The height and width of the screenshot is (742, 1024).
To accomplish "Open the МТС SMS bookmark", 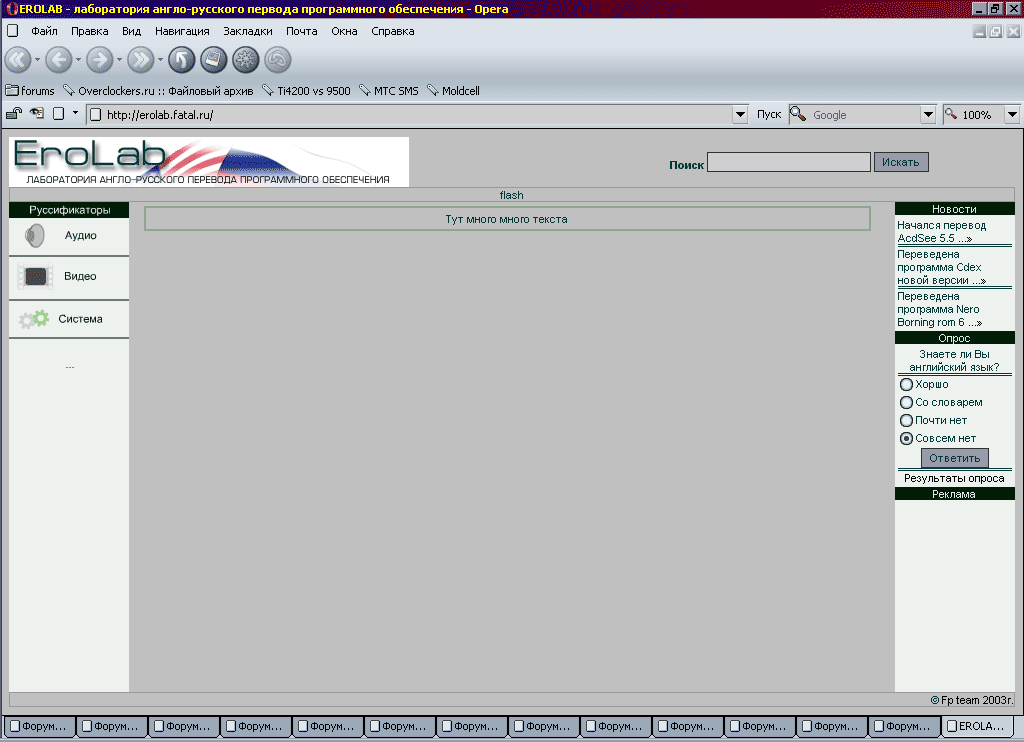I will click(x=389, y=91).
